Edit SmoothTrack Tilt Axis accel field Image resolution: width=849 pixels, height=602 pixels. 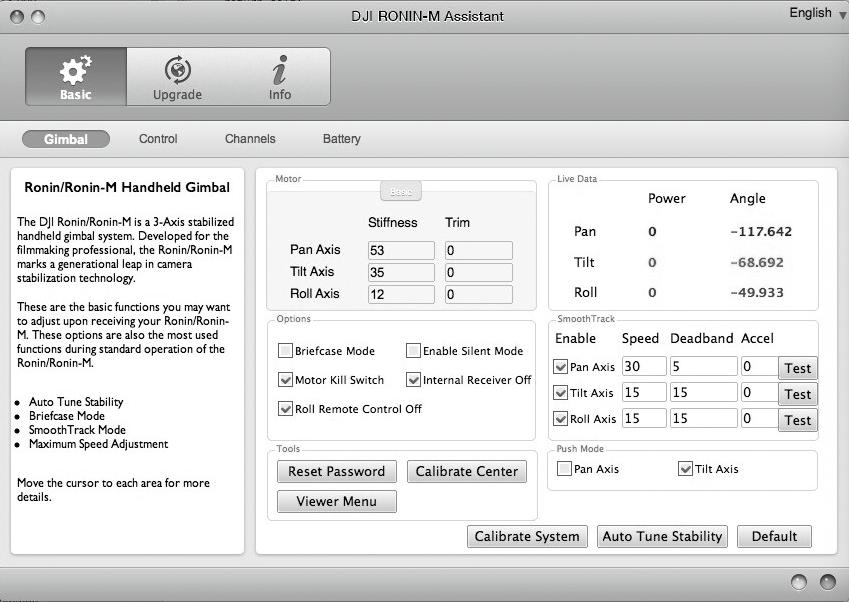(x=760, y=392)
